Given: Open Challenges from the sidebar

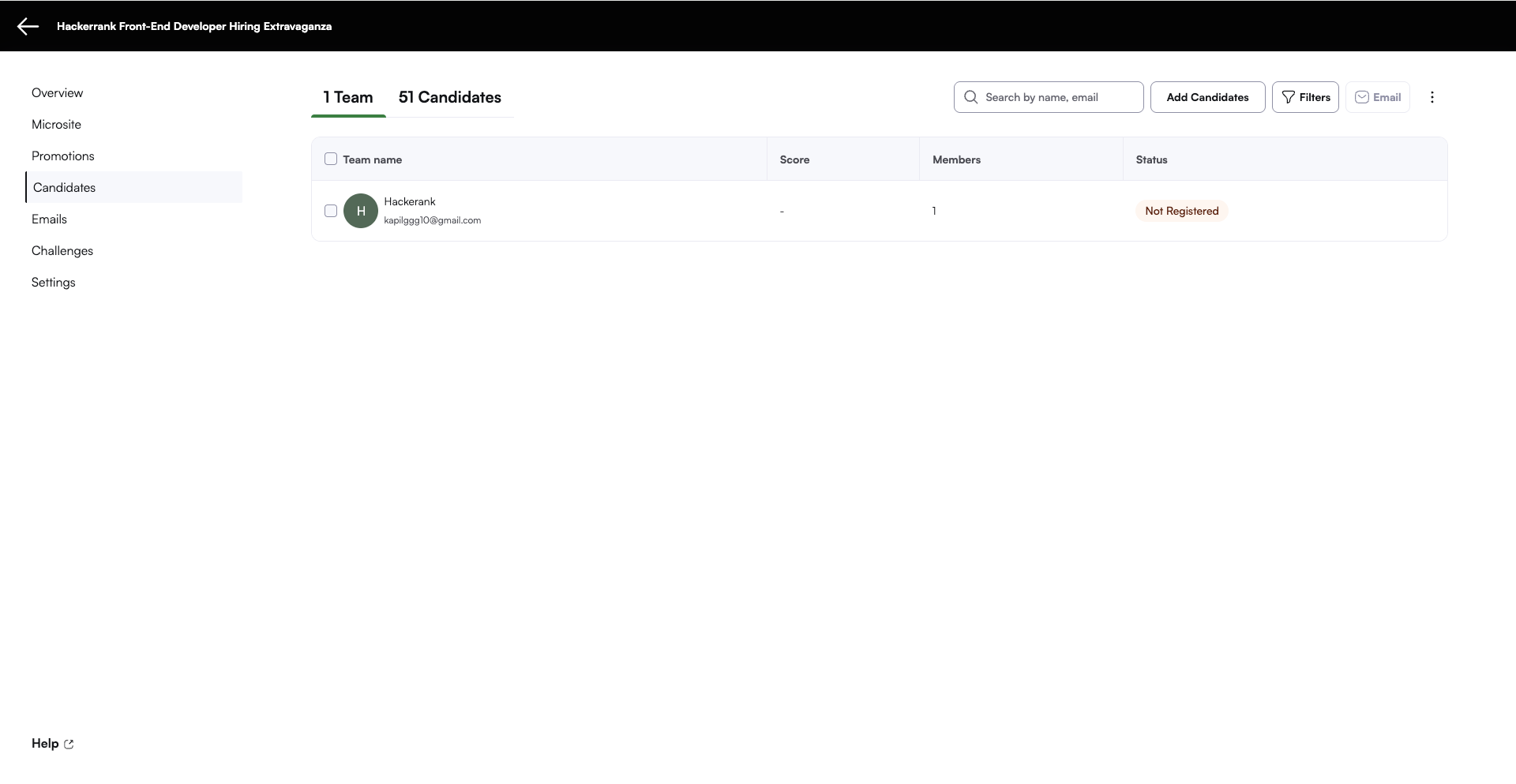Looking at the screenshot, I should (62, 250).
